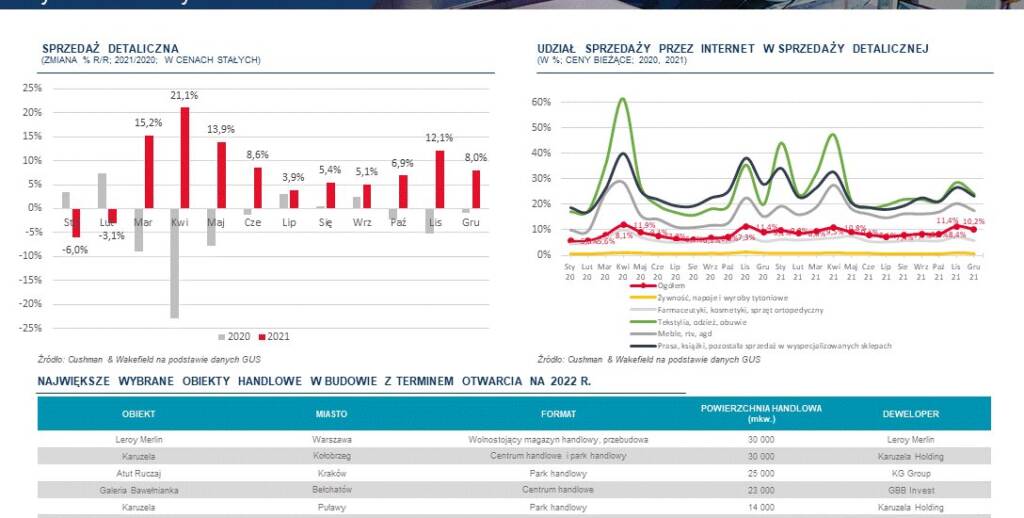Select the Atut Ruczaj table cell
The height and width of the screenshot is (518, 1024).
click(138, 473)
